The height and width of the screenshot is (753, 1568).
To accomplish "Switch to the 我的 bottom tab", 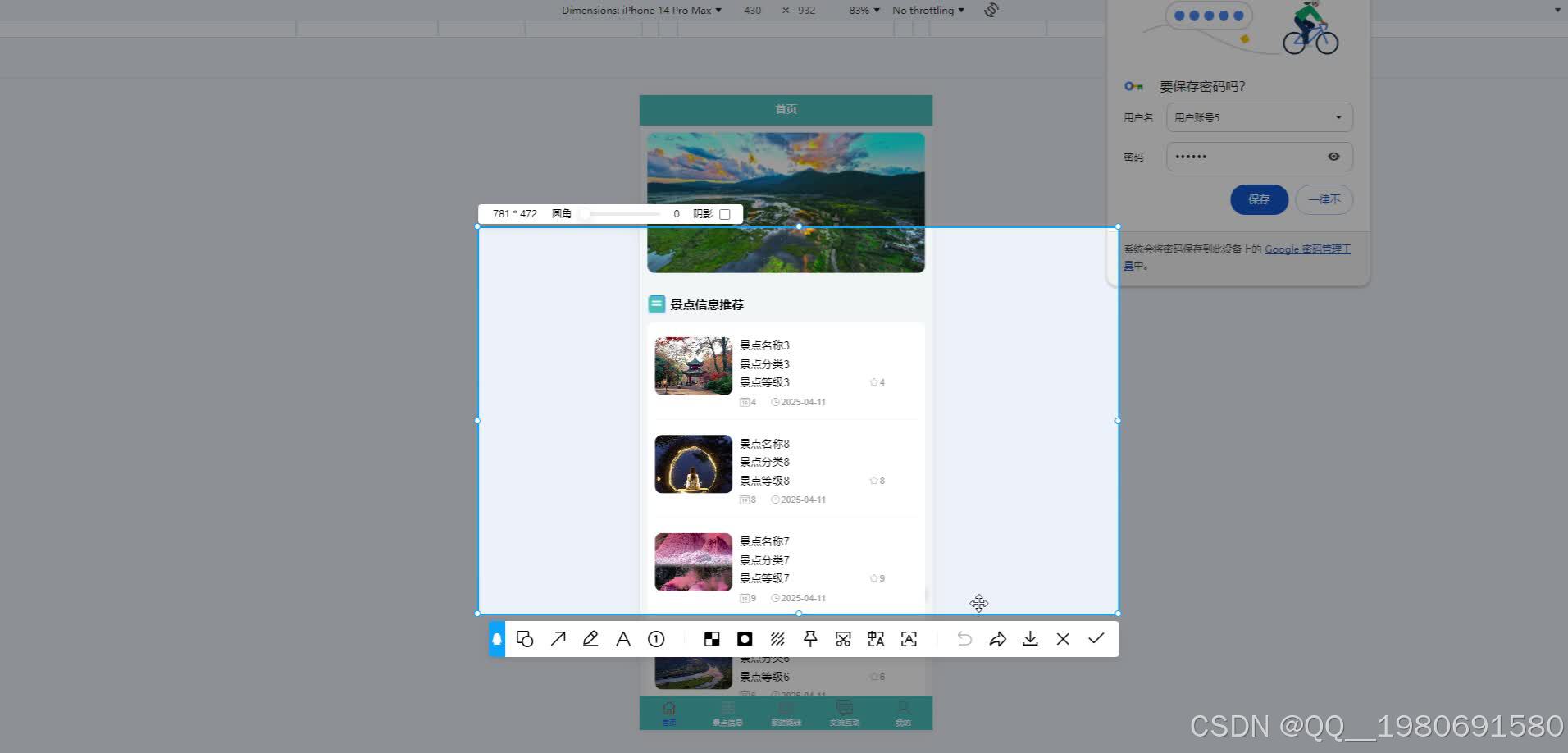I will coord(902,712).
